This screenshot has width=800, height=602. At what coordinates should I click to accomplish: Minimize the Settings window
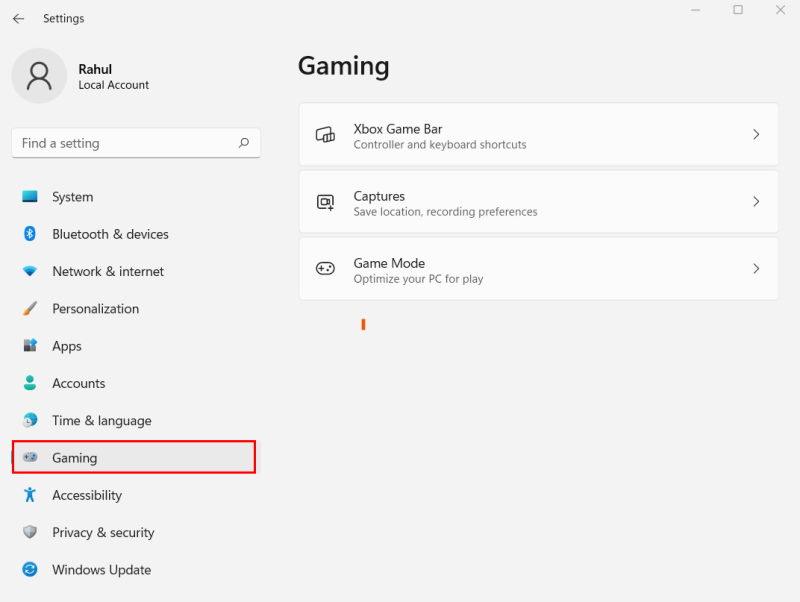pyautogui.click(x=695, y=10)
